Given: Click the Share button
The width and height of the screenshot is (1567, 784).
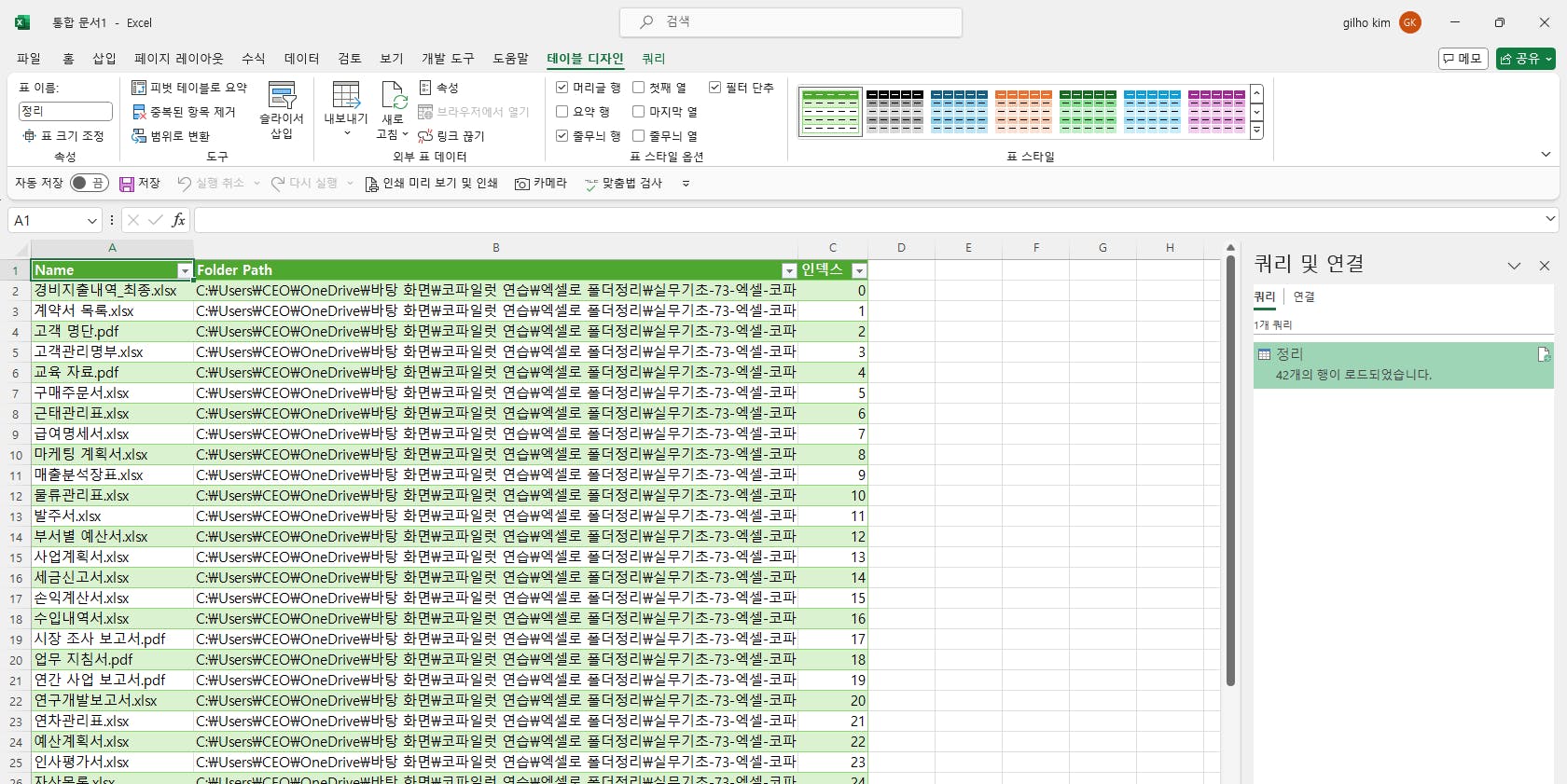Looking at the screenshot, I should pyautogui.click(x=1525, y=59).
